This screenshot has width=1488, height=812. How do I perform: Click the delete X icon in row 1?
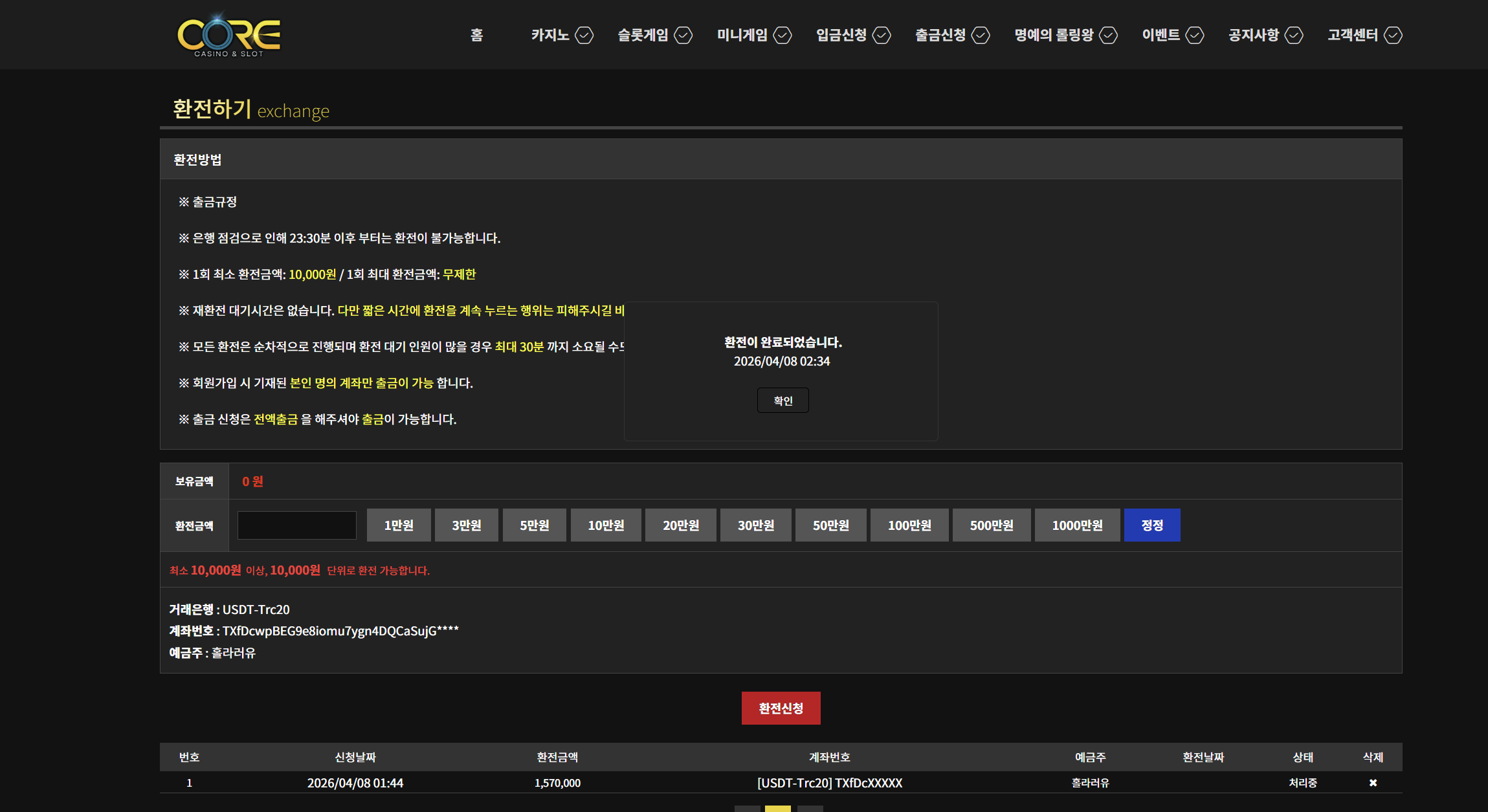[1372, 783]
